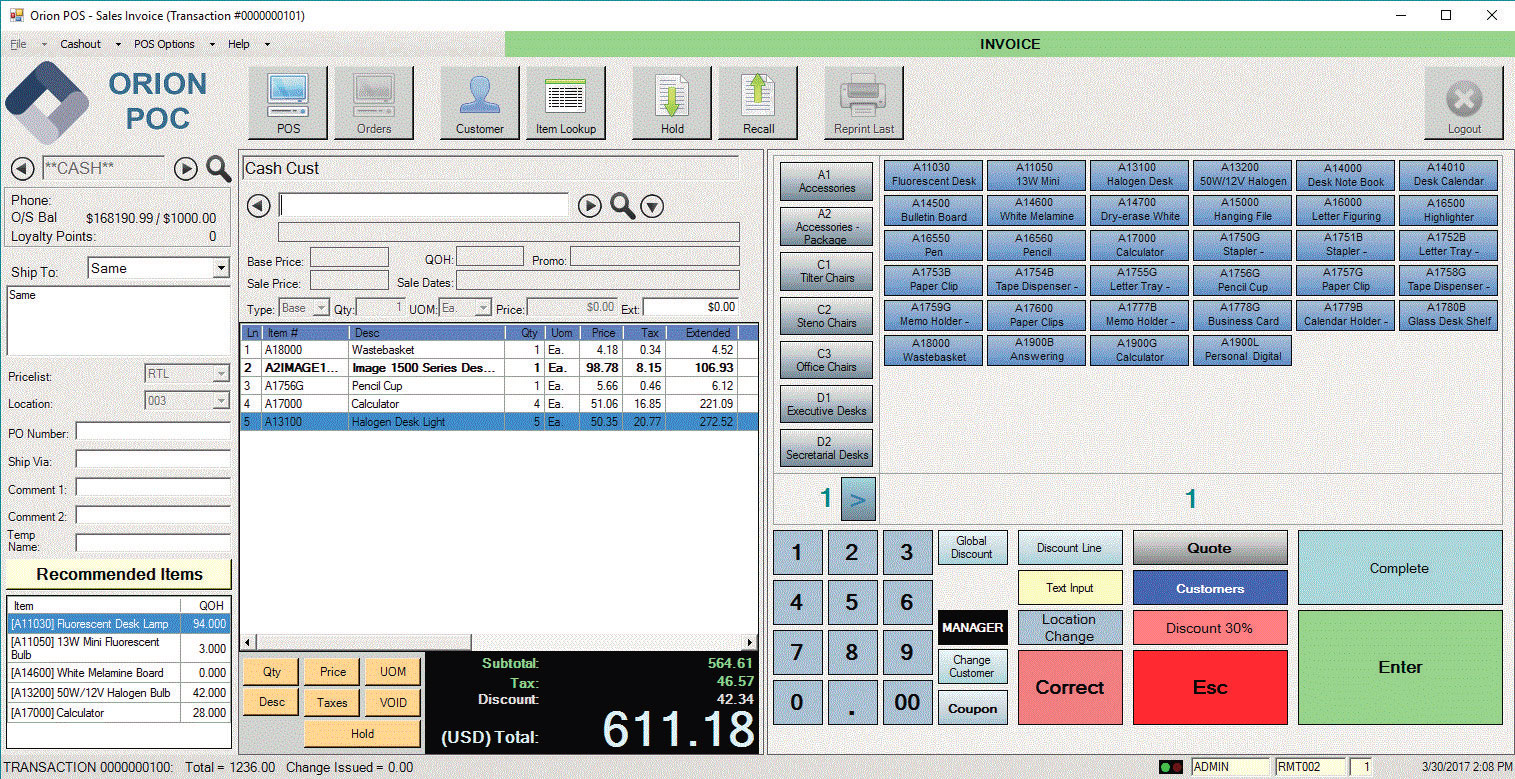Apply the Discount 30% button
Viewport: 1515px width, 779px height.
coord(1209,628)
